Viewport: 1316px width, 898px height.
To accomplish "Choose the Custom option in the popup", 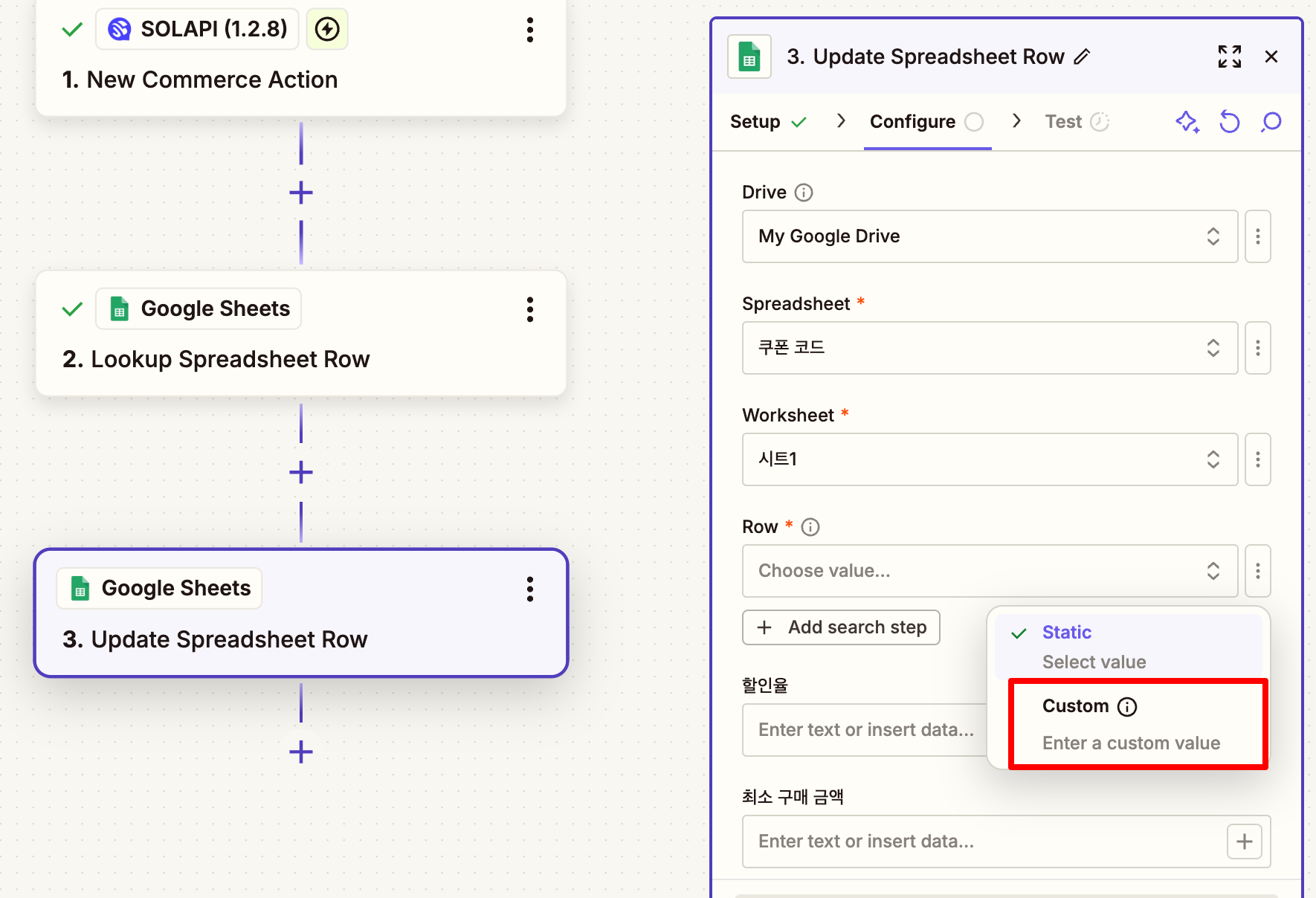I will (x=1138, y=724).
